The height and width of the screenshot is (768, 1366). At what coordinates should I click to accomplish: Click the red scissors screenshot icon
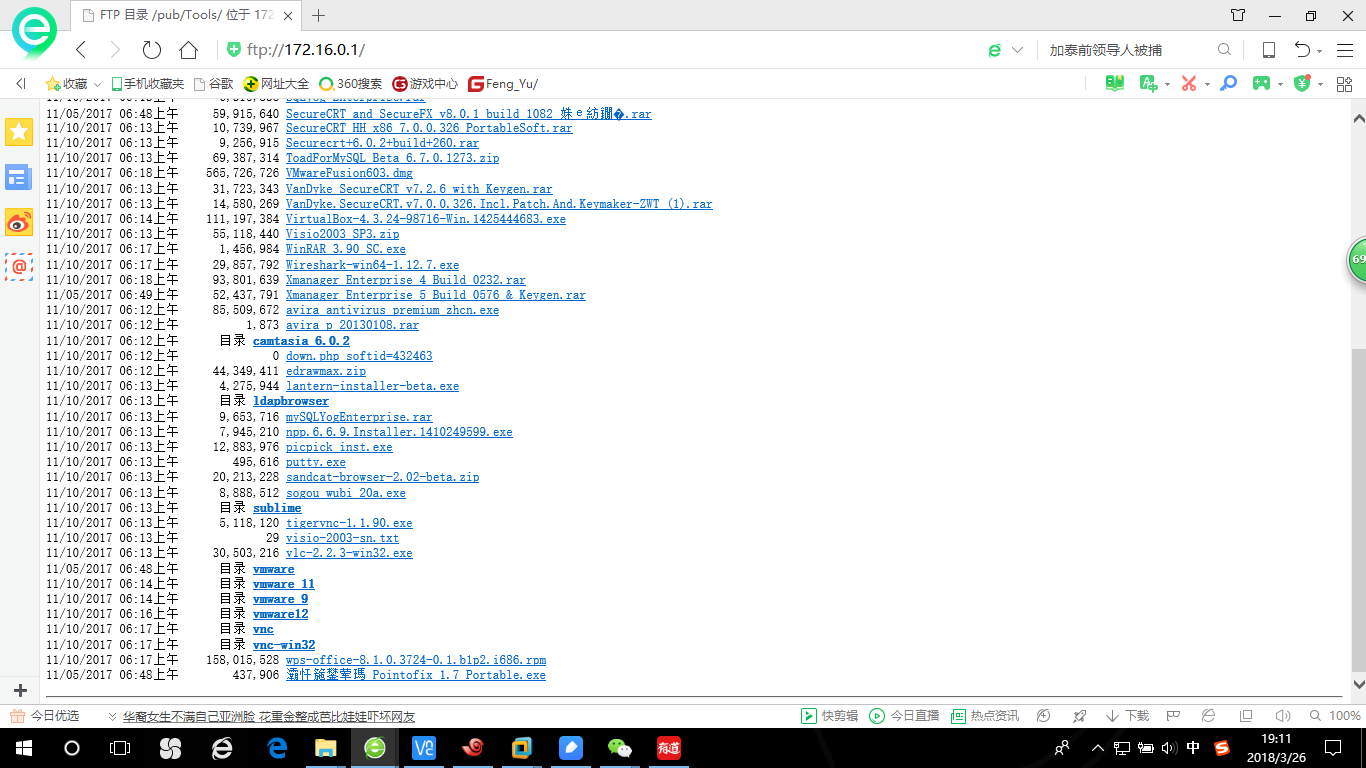(1189, 84)
